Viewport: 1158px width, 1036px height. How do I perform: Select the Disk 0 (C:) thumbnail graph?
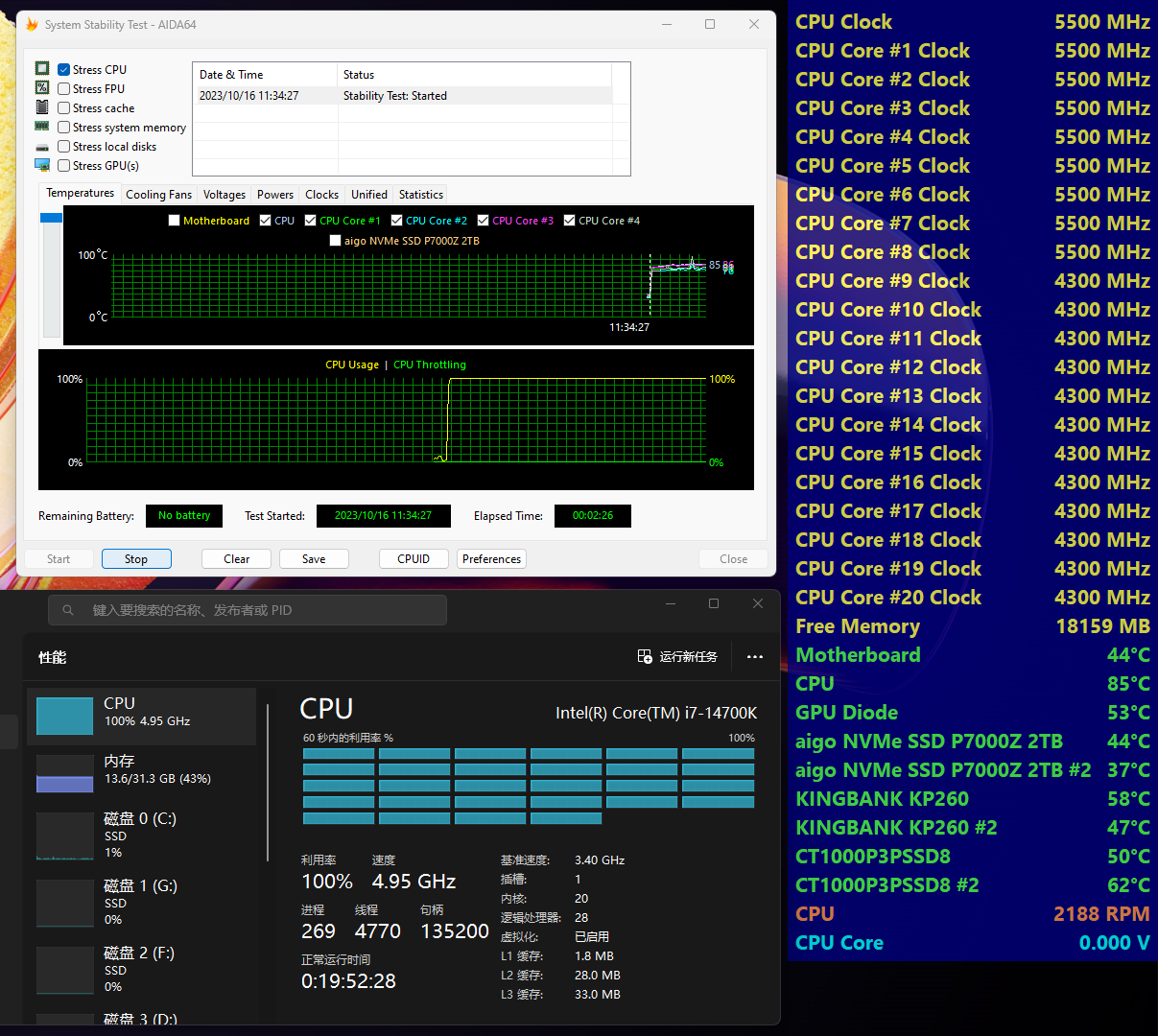64,836
